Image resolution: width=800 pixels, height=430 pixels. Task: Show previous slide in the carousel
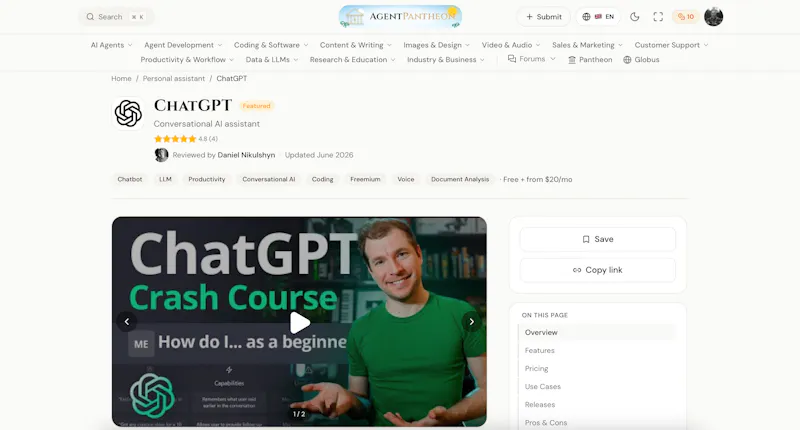pyautogui.click(x=127, y=322)
